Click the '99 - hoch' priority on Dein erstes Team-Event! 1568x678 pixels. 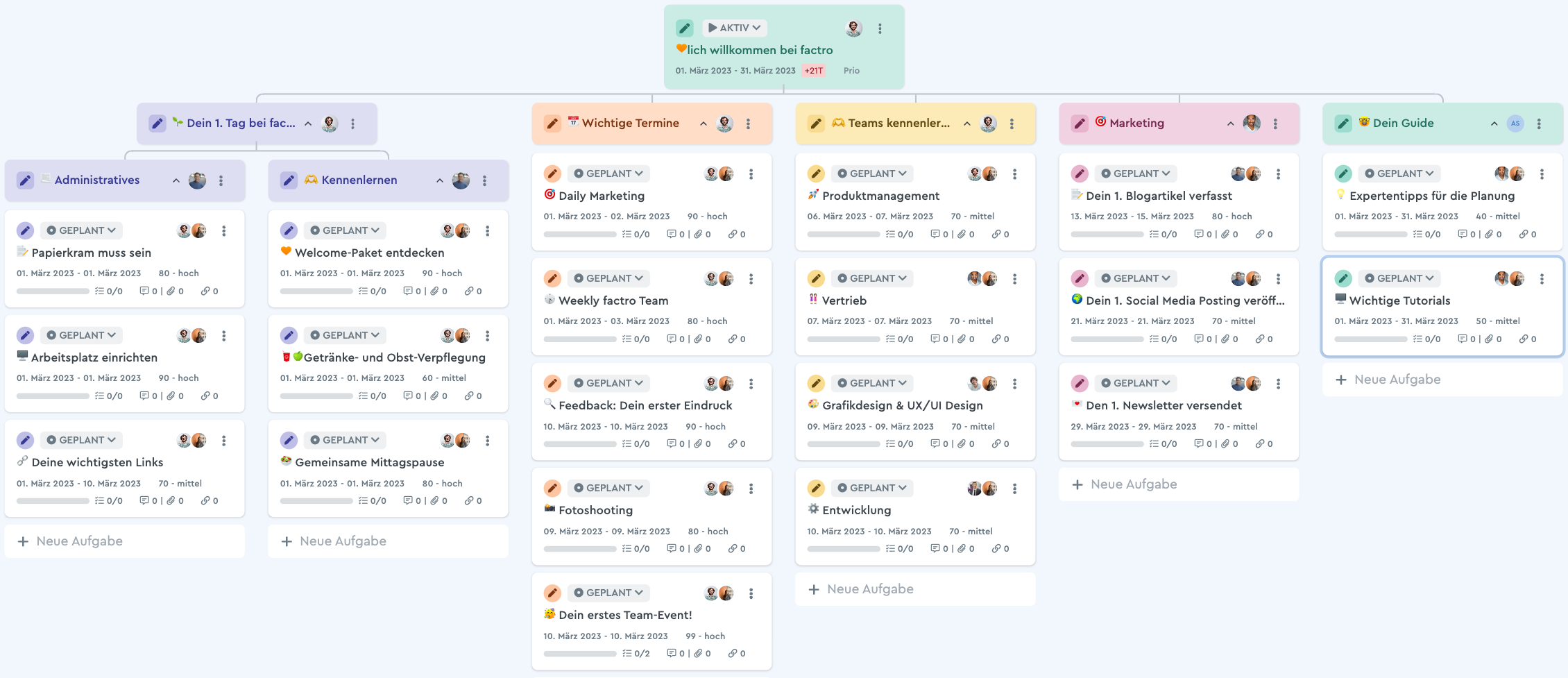tap(705, 636)
